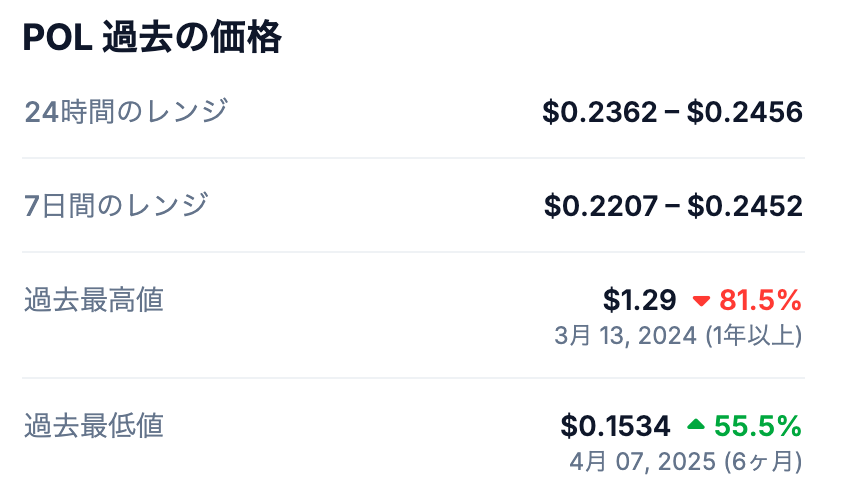Click the POL 過去の価格 heading
The image size is (852, 502).
pyautogui.click(x=152, y=38)
